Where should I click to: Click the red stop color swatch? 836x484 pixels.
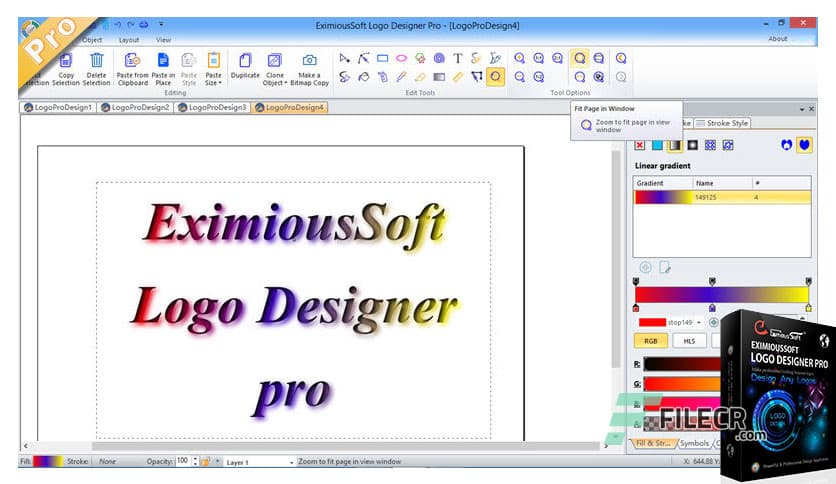tap(652, 322)
